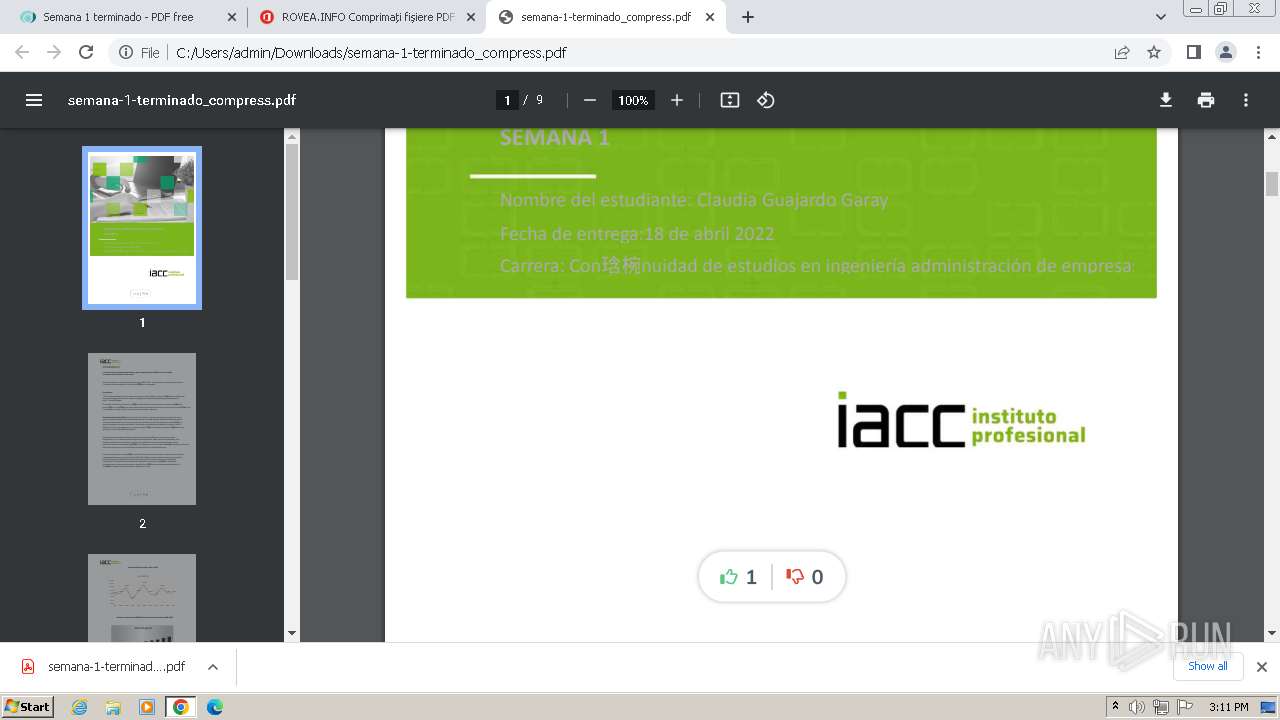Share this page icon in address bar
The height and width of the screenshot is (720, 1280).
[1122, 52]
